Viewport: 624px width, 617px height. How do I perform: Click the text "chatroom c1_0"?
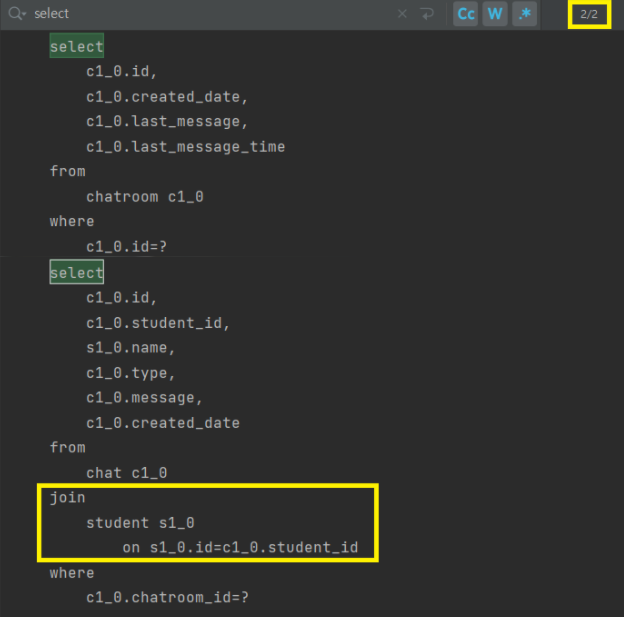[145, 197]
